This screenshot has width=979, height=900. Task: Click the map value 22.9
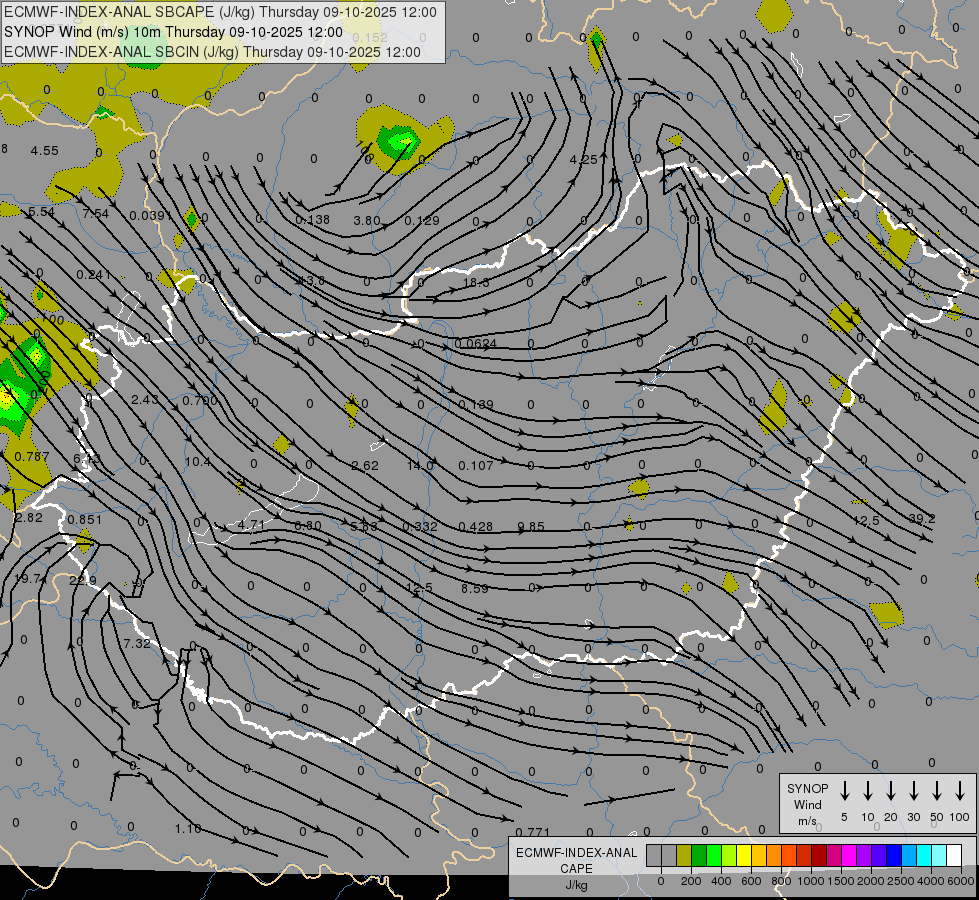tap(82, 580)
